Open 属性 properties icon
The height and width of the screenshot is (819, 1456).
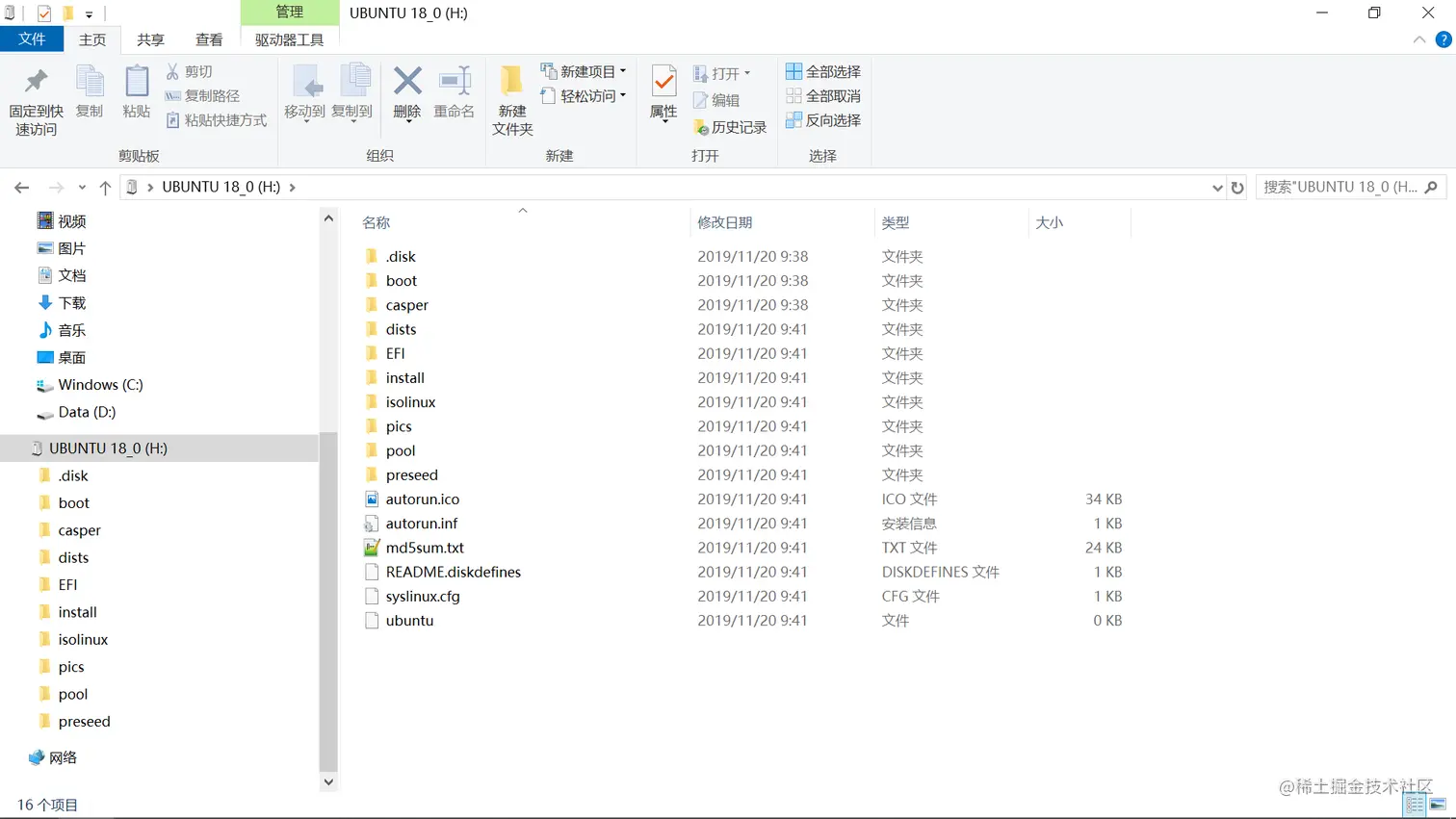663,82
